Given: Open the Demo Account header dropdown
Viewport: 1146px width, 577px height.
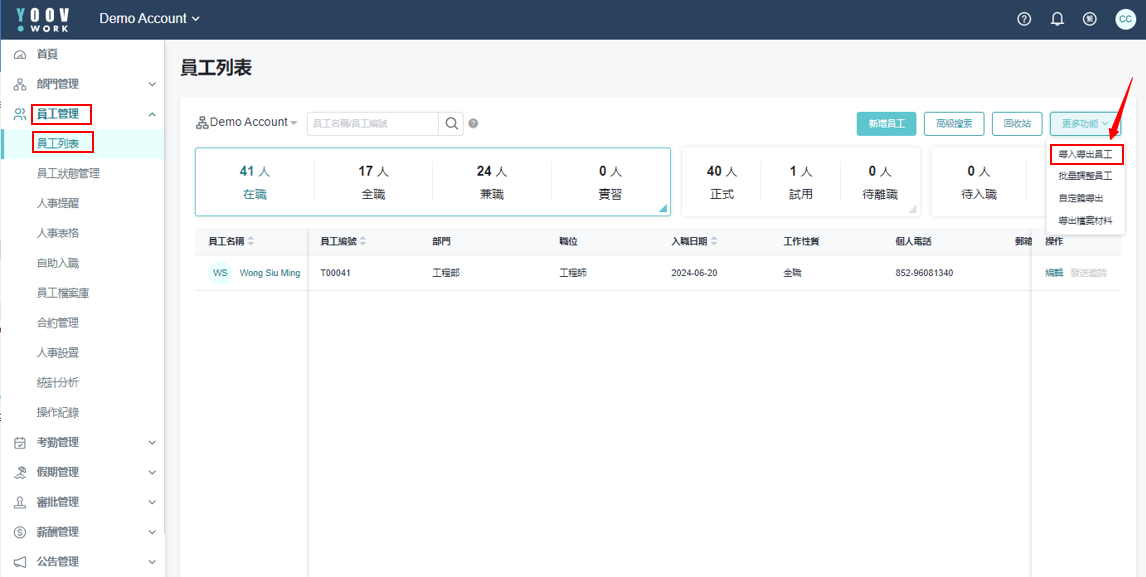Looking at the screenshot, I should point(149,19).
